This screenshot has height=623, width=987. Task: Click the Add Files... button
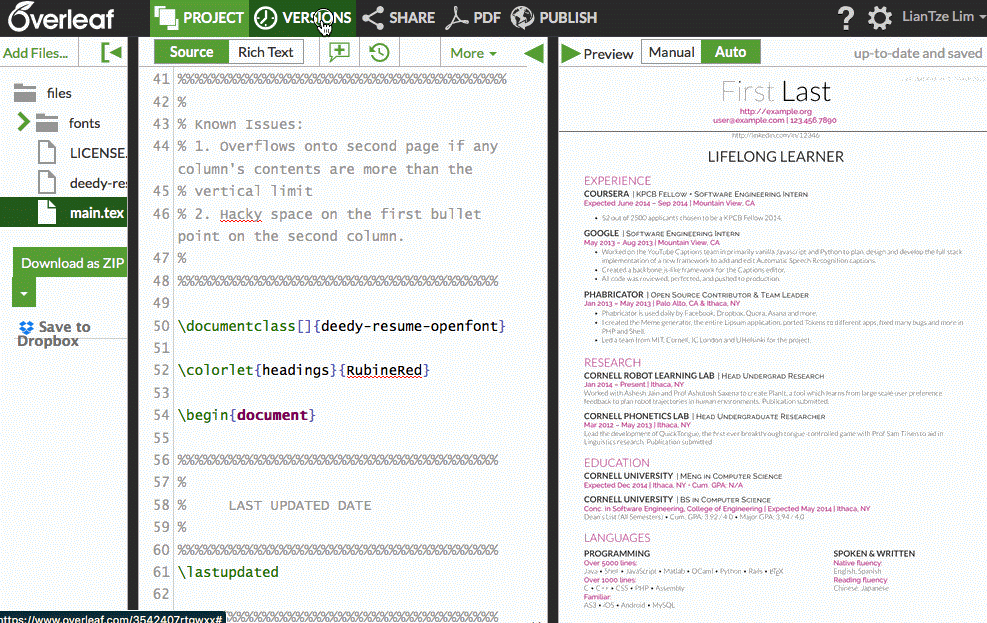coord(36,53)
